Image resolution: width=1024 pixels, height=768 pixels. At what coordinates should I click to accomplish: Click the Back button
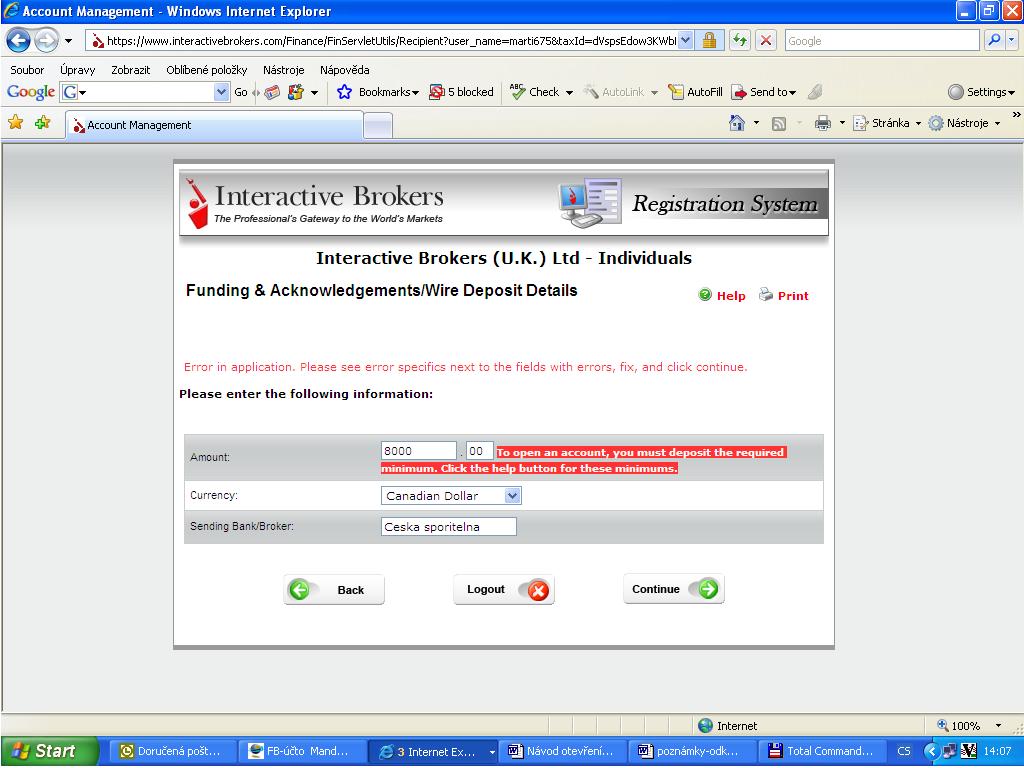pos(334,590)
